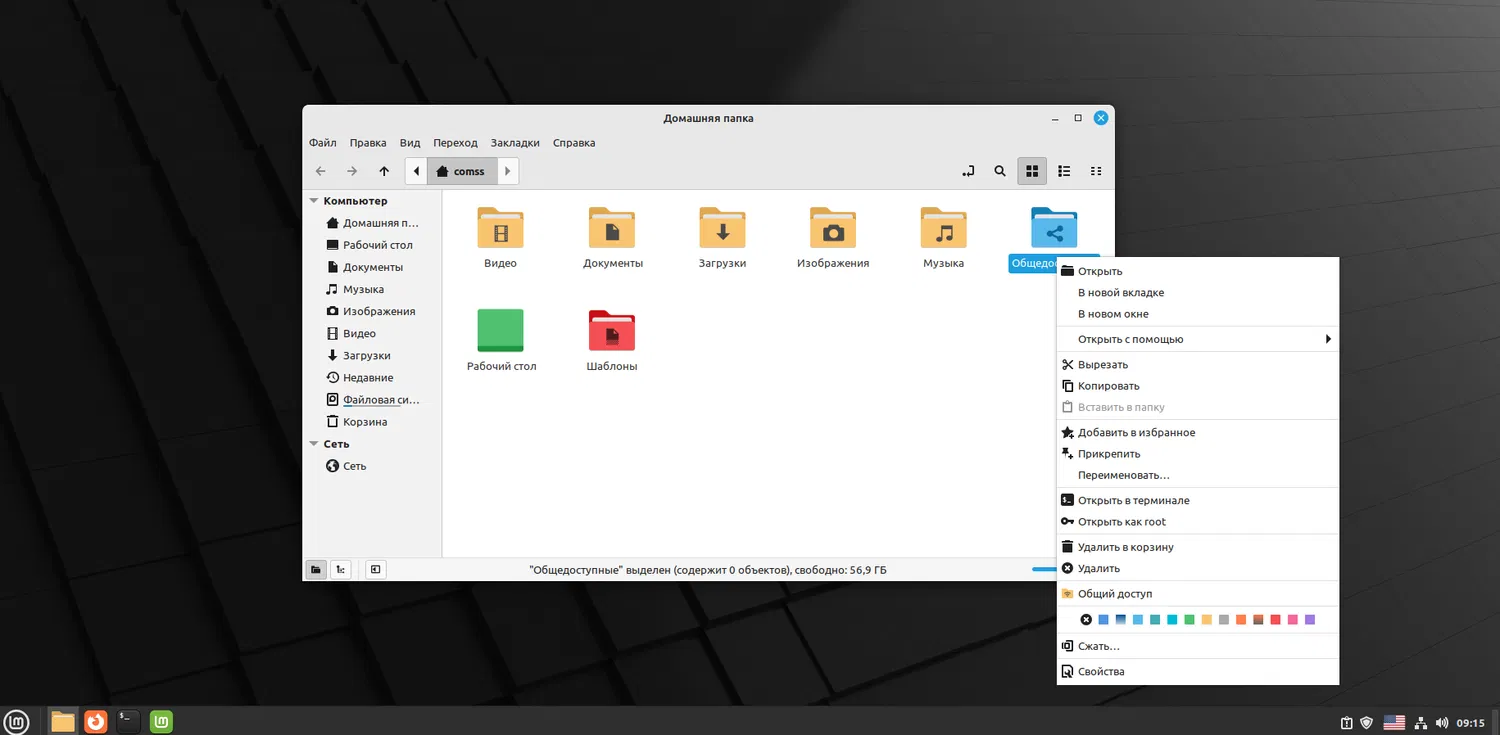Choose В новом окне

point(1198,314)
